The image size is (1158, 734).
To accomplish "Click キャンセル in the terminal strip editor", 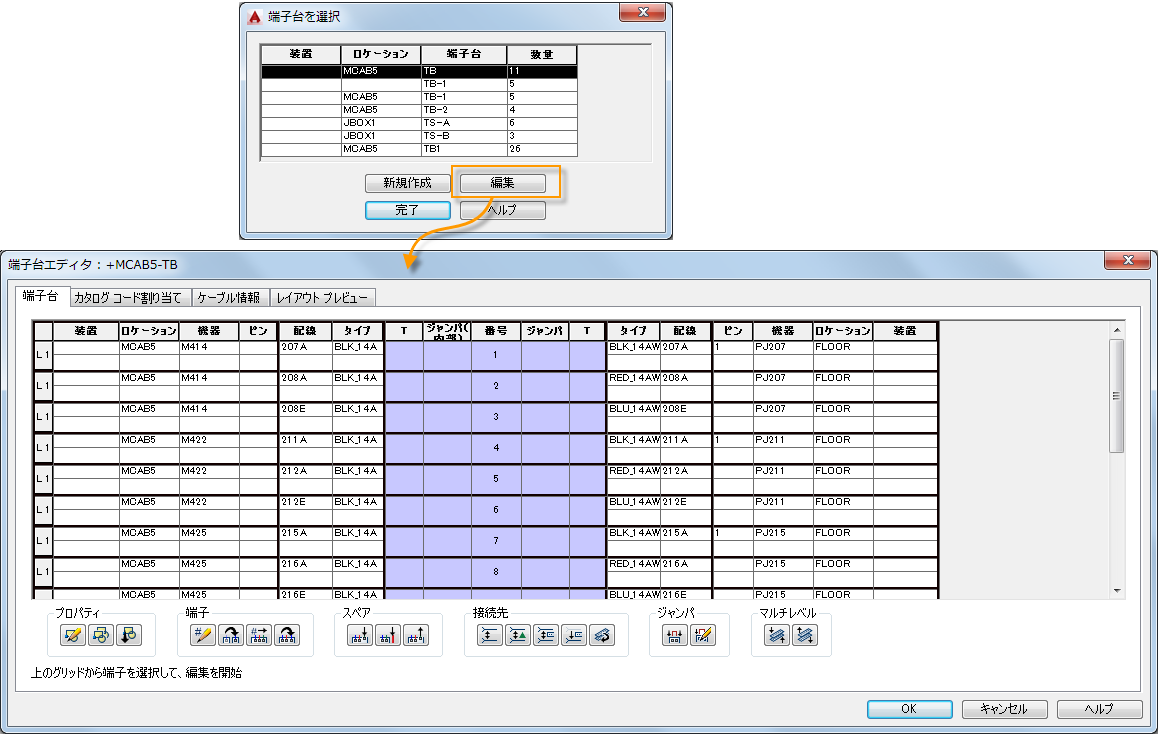I will (x=1004, y=709).
